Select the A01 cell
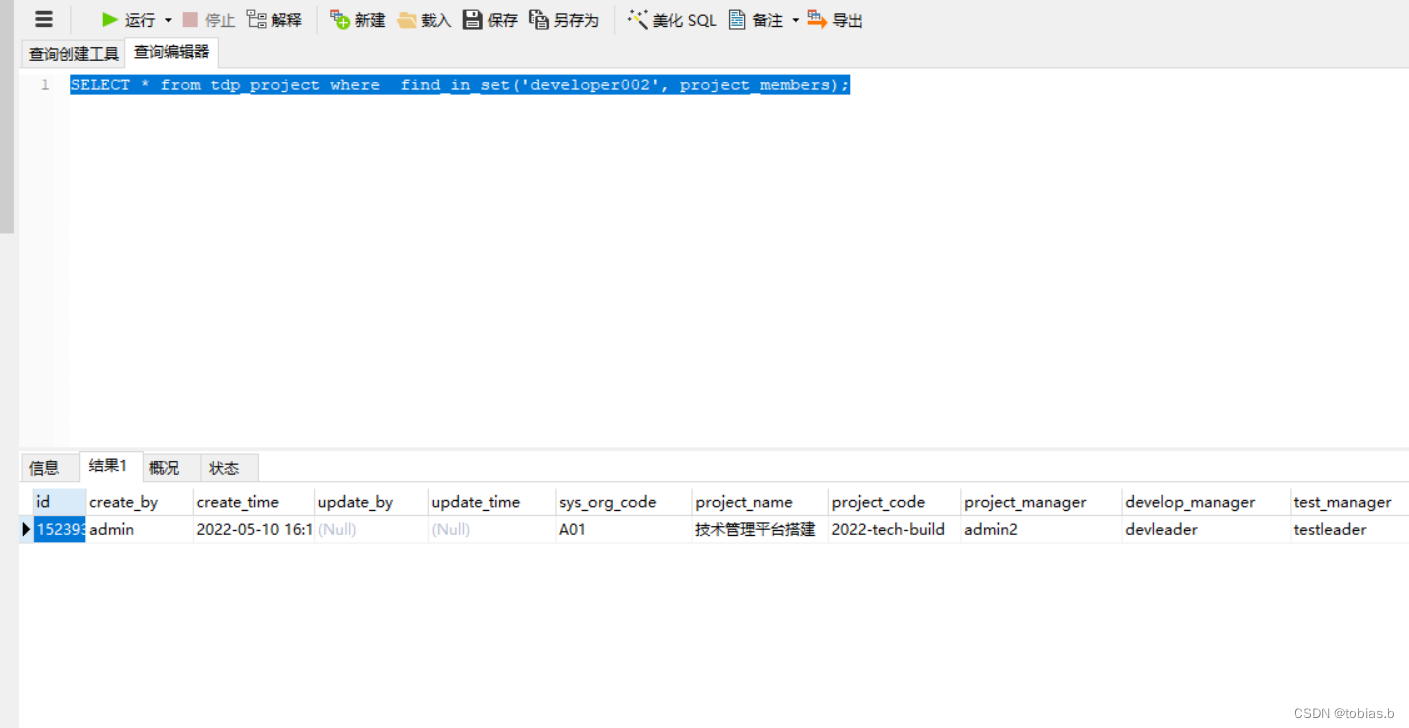 [x=623, y=529]
